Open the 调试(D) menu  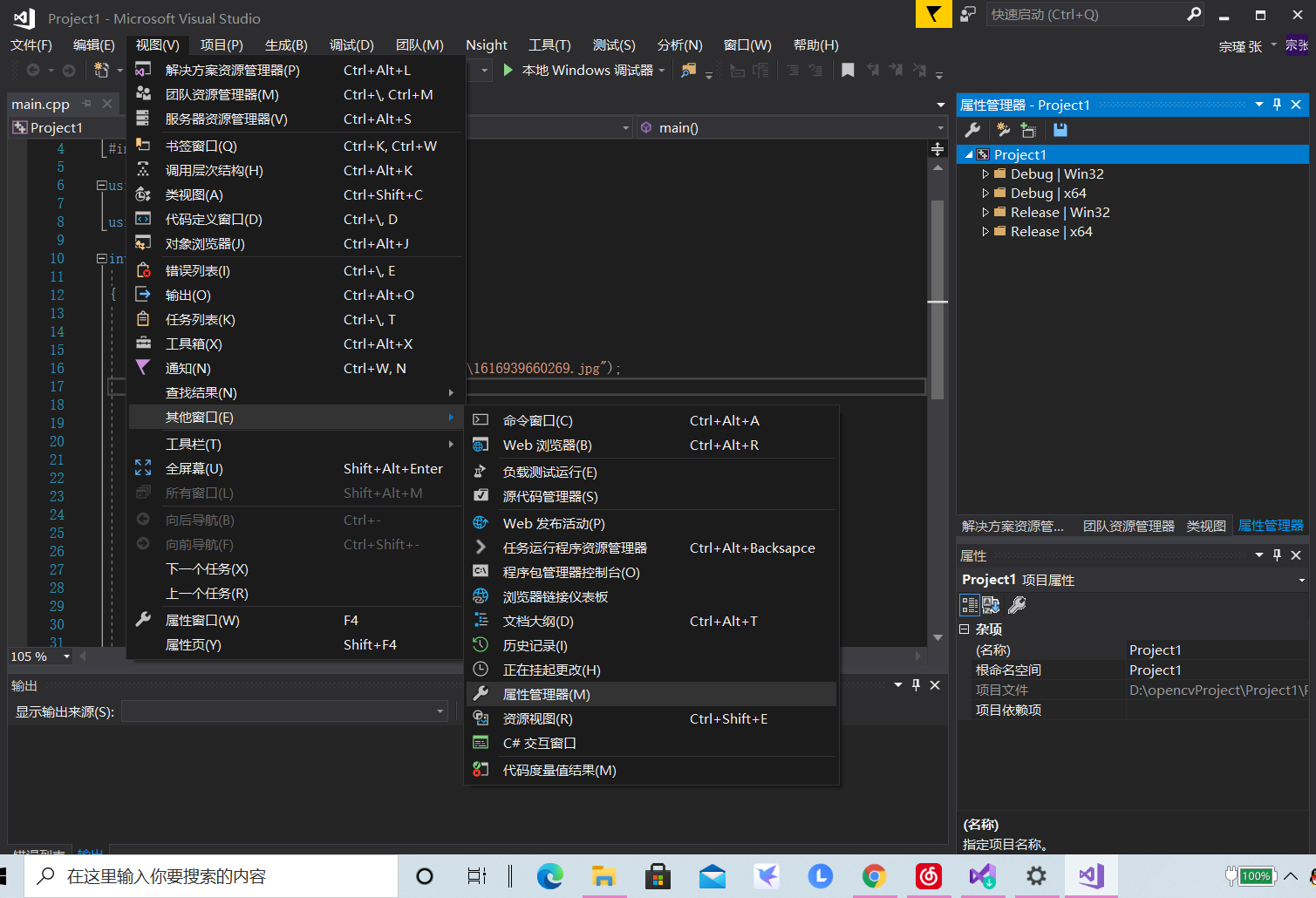click(x=351, y=45)
